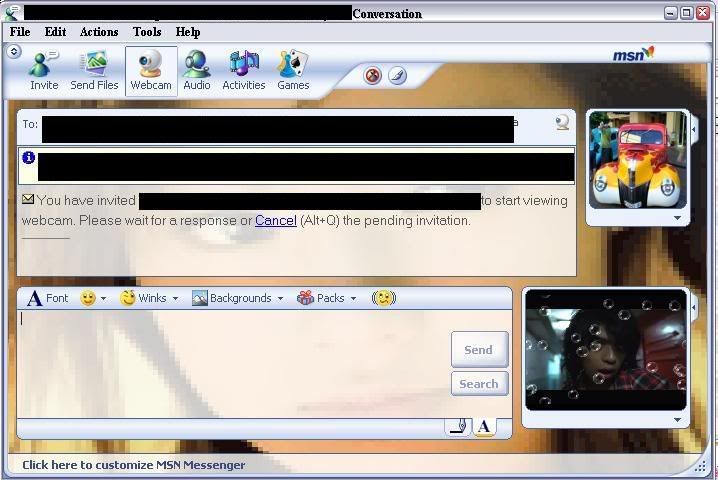718x480 pixels.
Task: Select the Webcam toolbar button
Action: click(x=151, y=71)
